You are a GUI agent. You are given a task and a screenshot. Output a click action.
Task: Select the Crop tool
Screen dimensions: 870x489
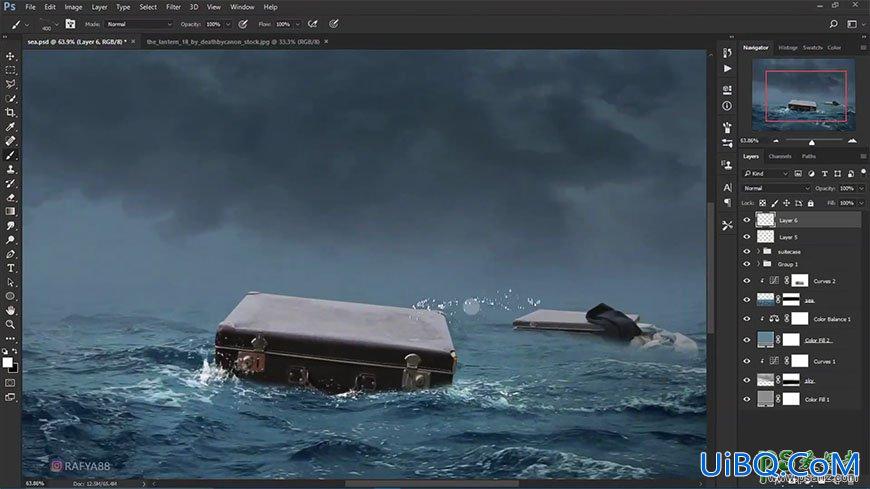pos(11,113)
